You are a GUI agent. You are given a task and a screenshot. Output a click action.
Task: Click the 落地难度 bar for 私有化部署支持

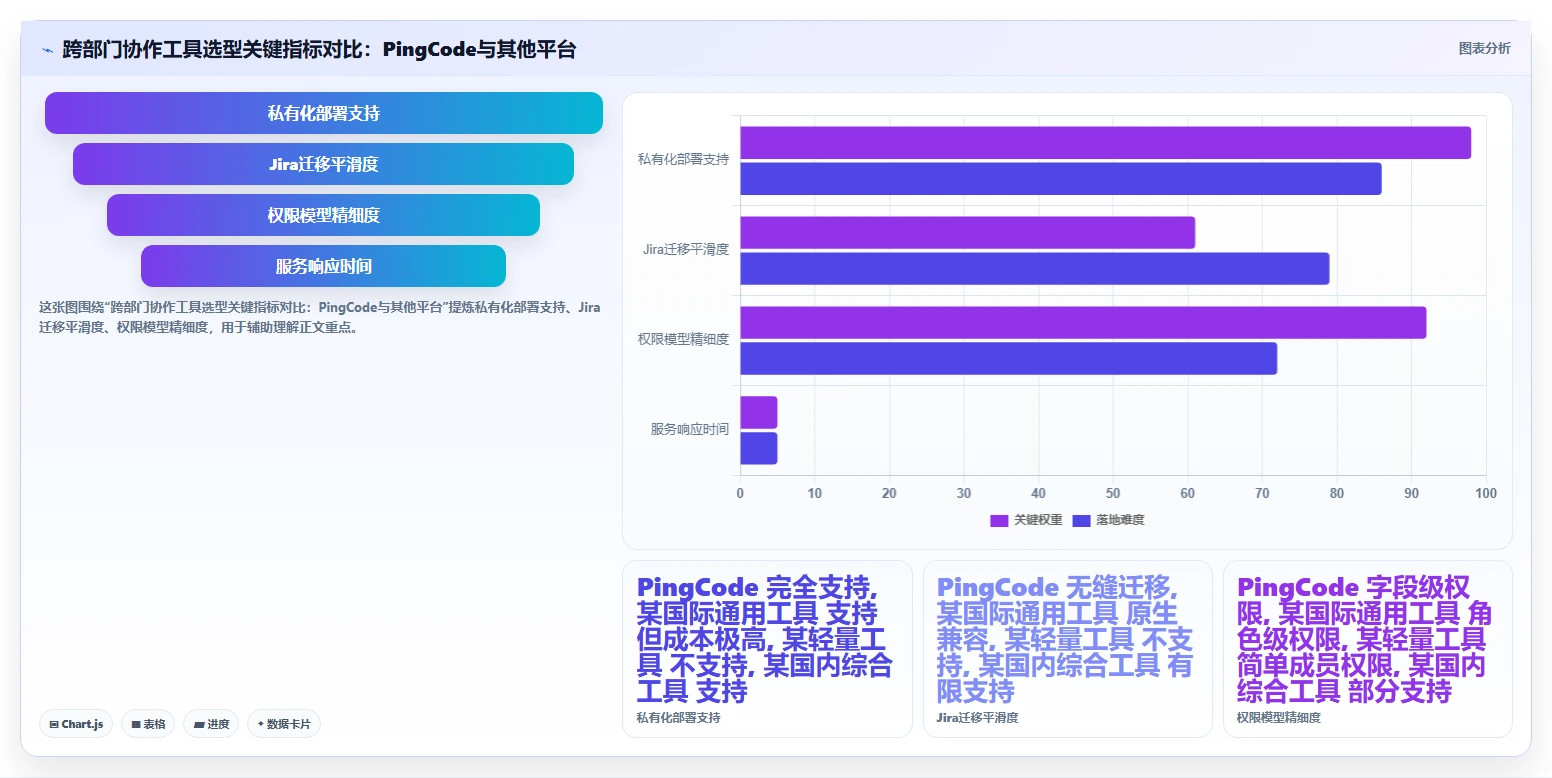click(1060, 179)
